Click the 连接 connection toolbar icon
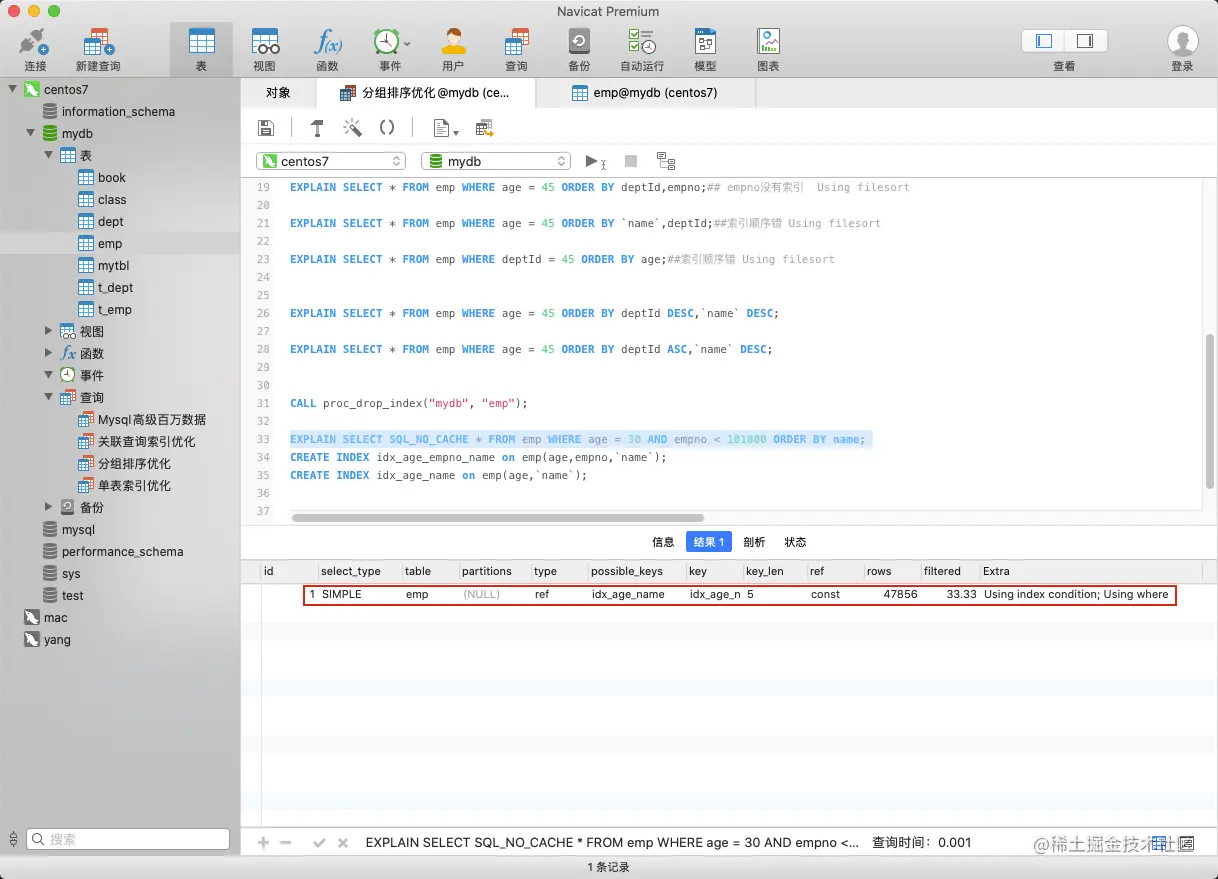This screenshot has height=879, width=1218. (x=35, y=43)
